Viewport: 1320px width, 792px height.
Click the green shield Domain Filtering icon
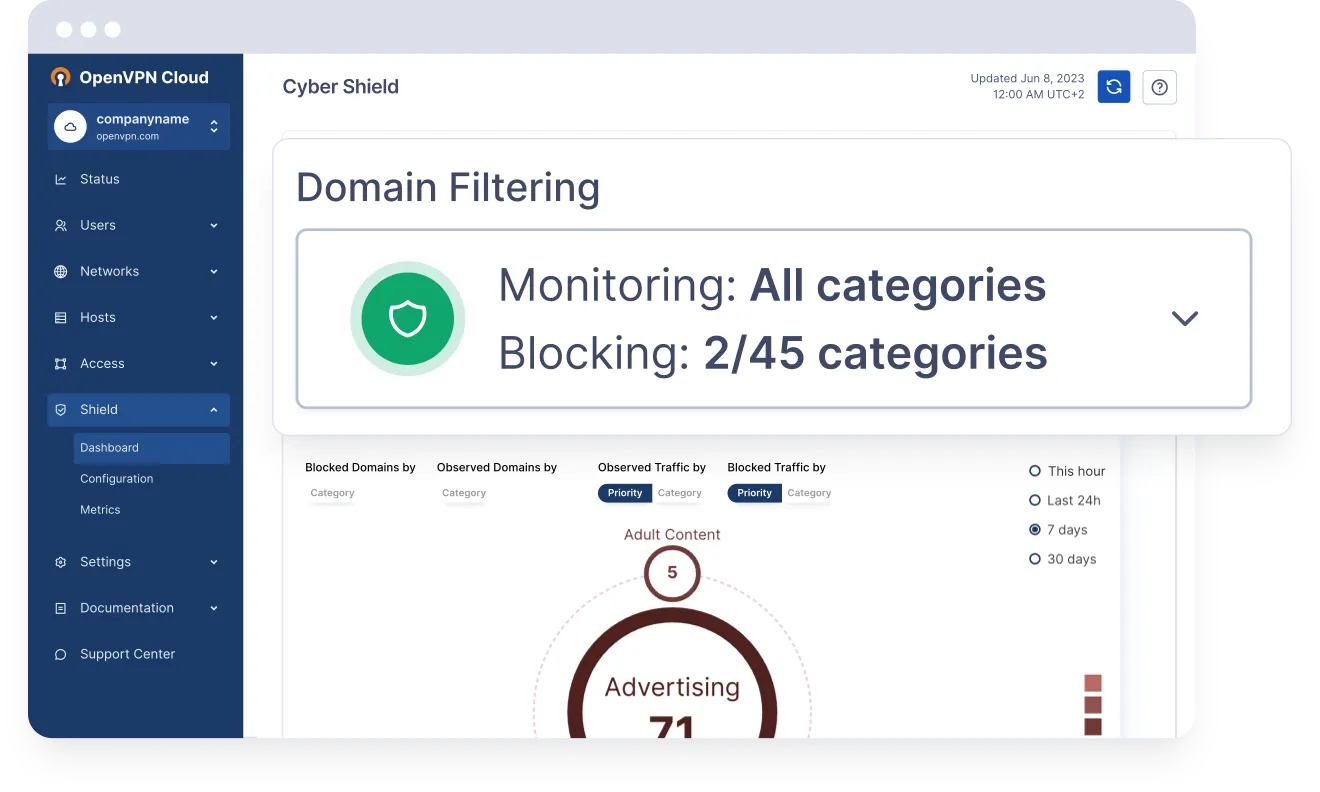click(x=408, y=319)
